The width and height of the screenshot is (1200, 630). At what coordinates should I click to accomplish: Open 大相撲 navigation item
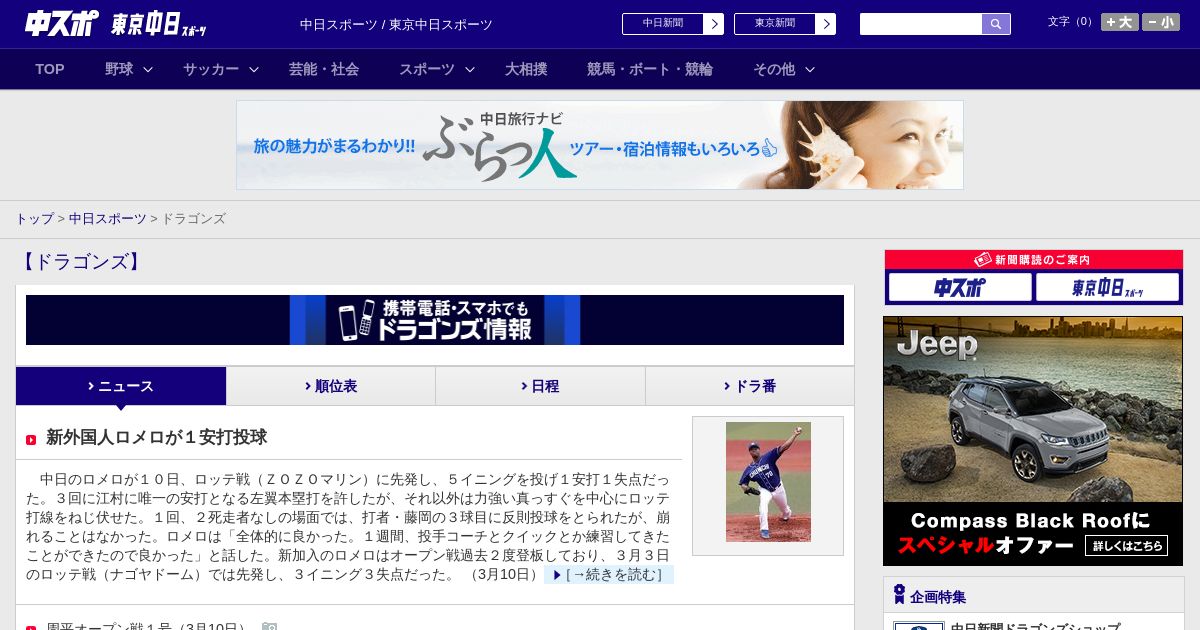coord(526,69)
